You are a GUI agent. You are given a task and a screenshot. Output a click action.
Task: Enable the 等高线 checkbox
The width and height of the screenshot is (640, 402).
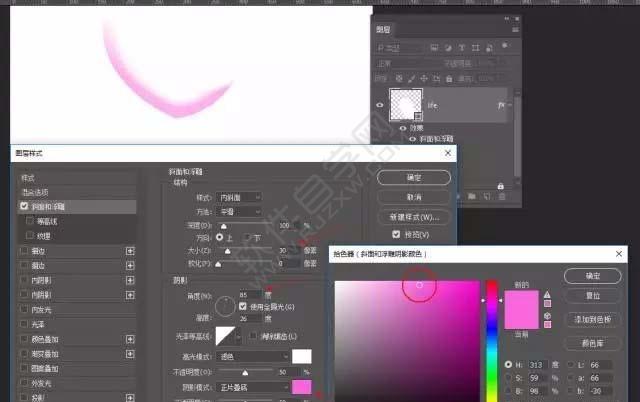pyautogui.click(x=30, y=221)
